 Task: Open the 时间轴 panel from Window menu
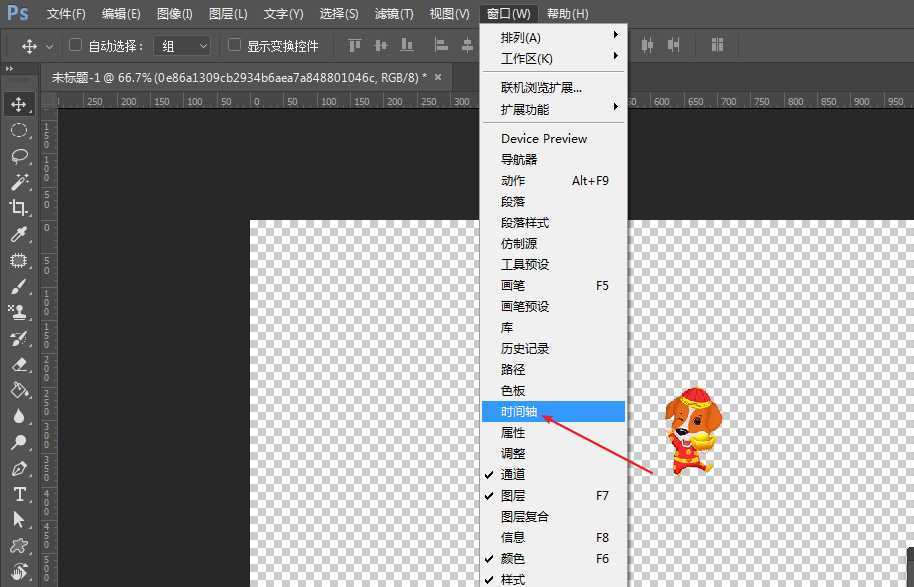click(520, 411)
